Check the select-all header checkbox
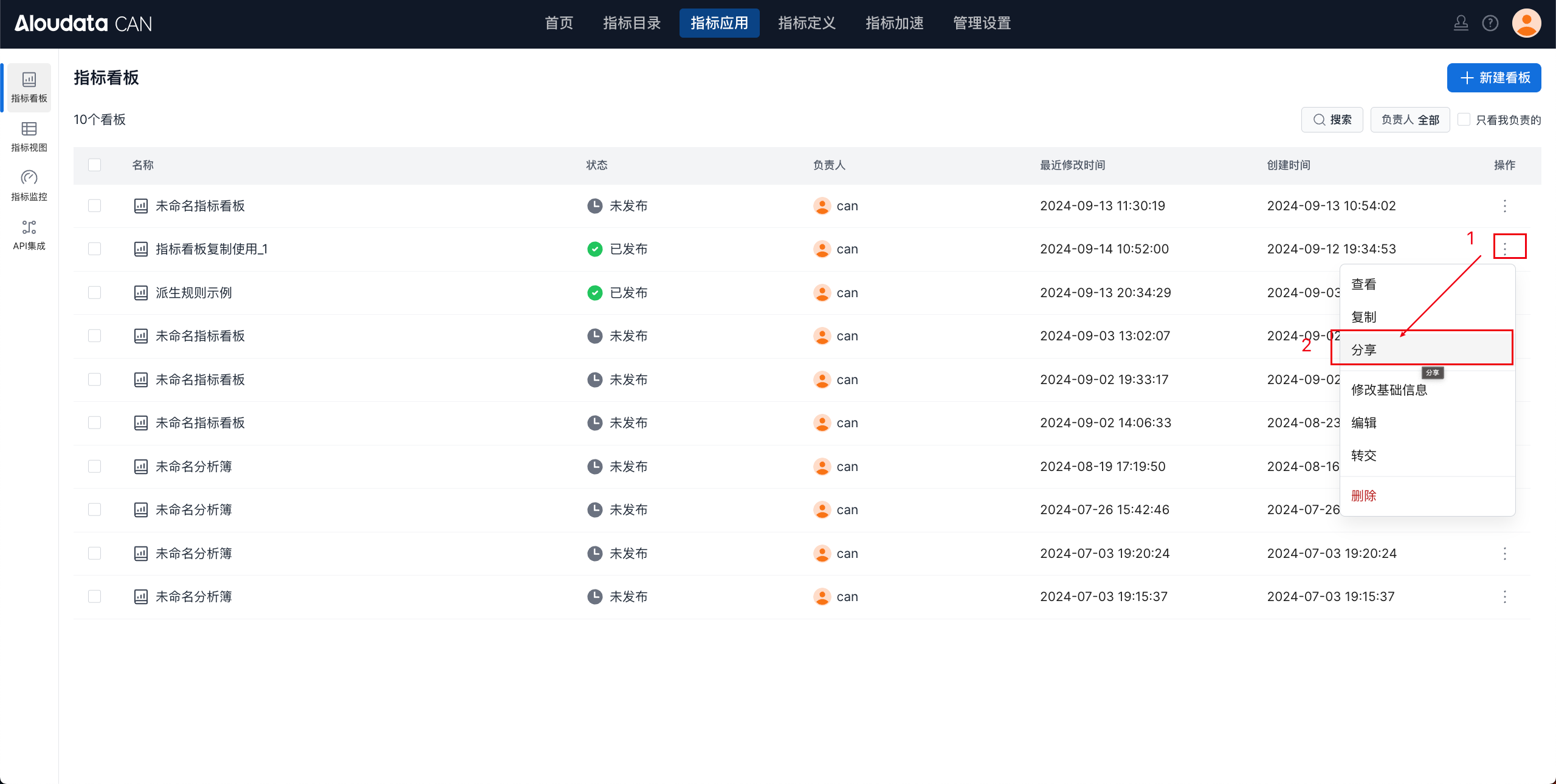 [x=94, y=165]
